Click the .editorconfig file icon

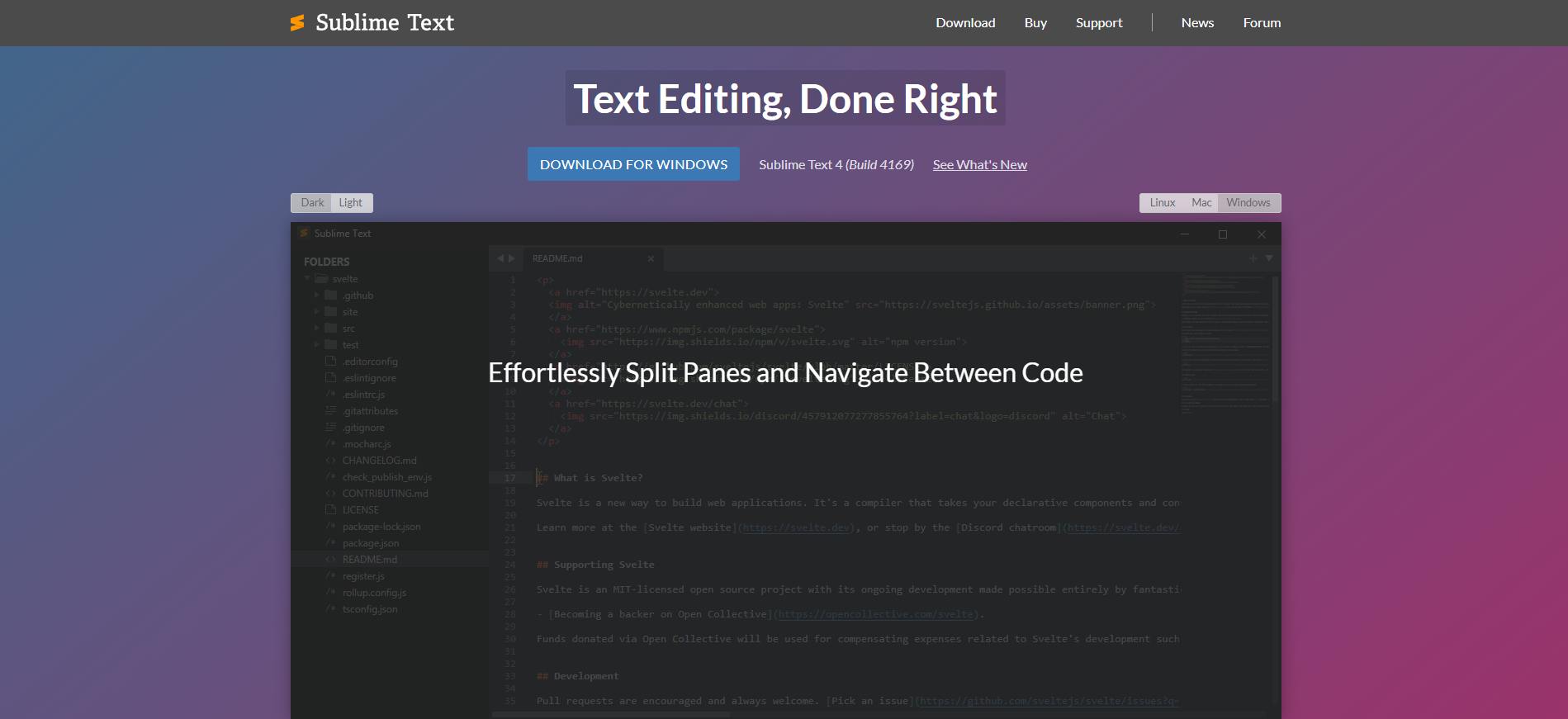331,362
